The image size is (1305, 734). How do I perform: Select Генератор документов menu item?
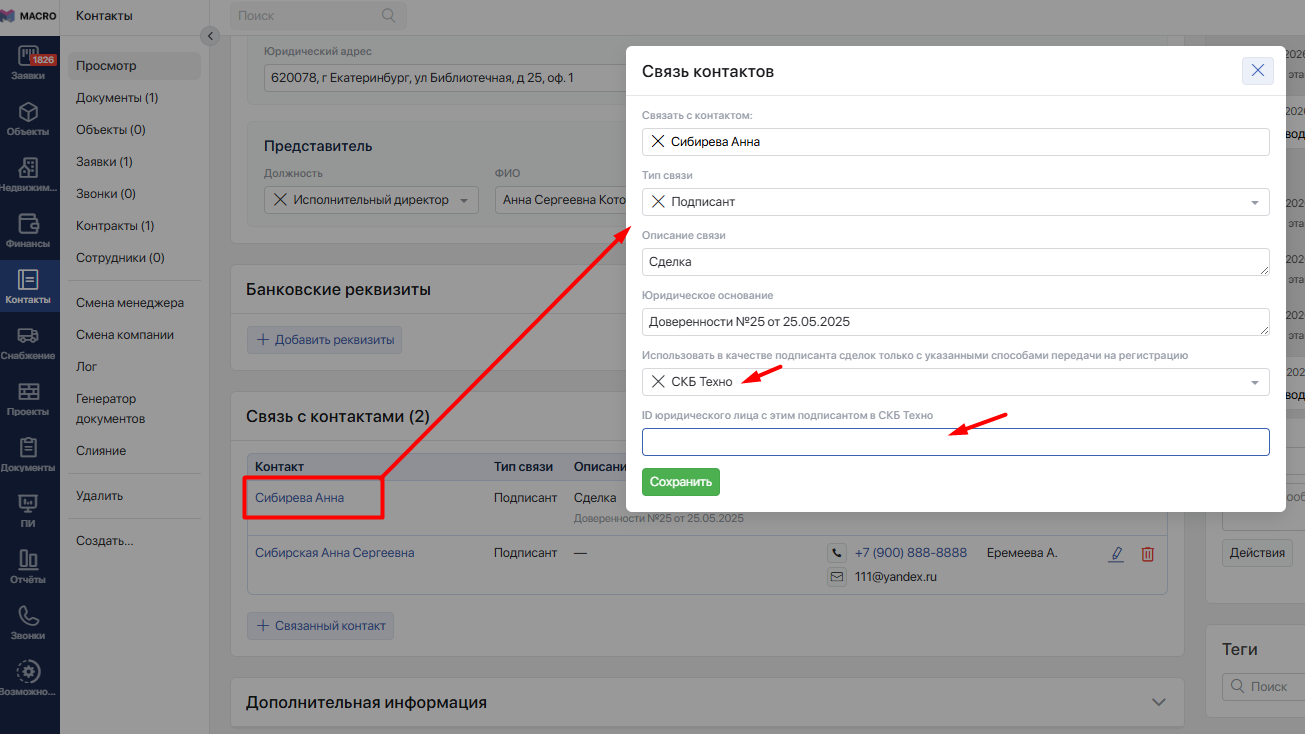tap(110, 409)
